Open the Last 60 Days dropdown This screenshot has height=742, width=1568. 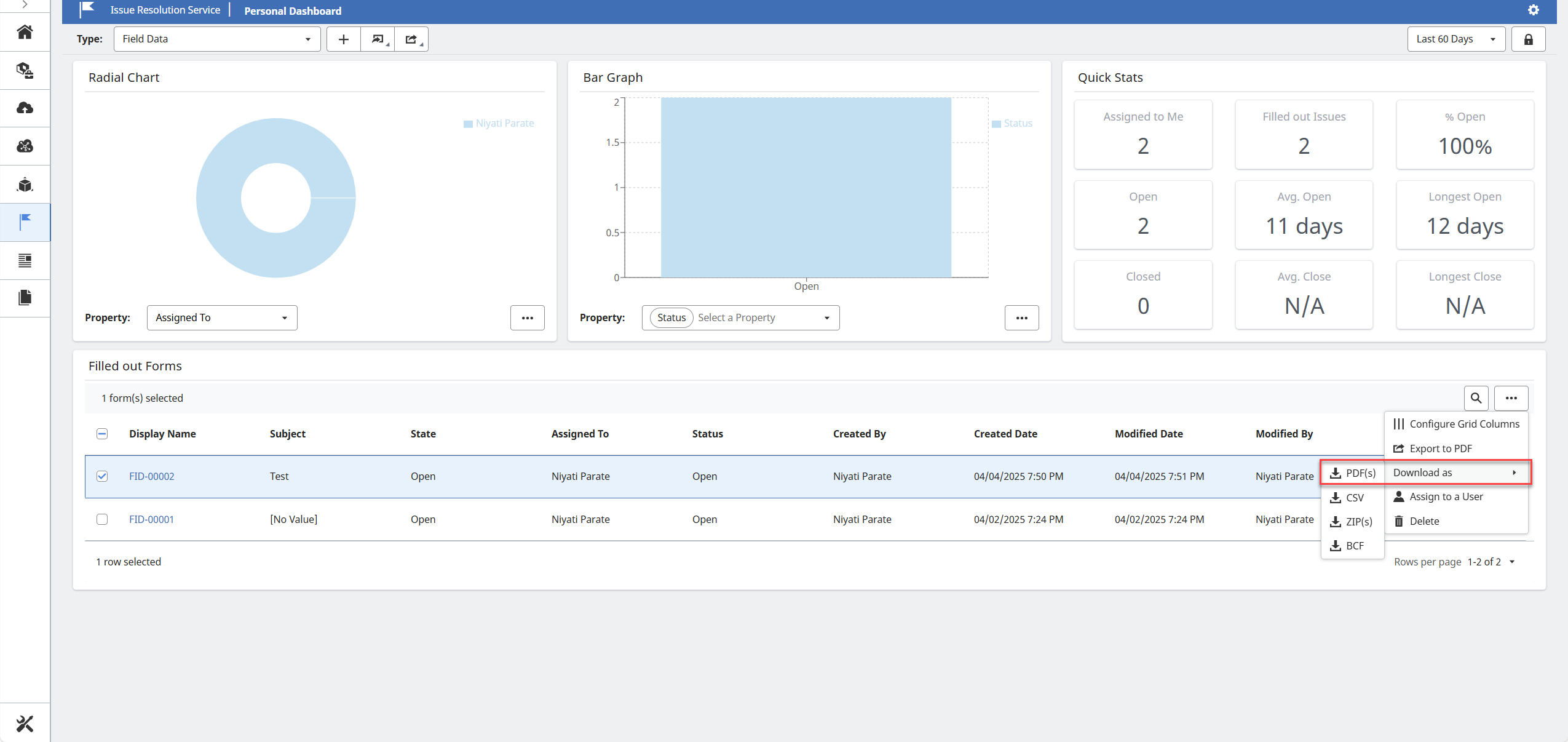point(1456,39)
